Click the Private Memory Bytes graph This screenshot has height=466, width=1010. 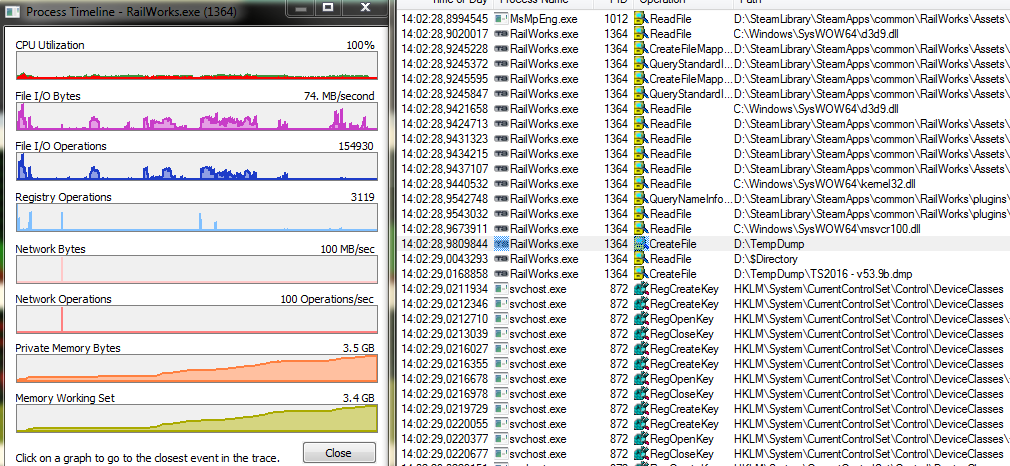coord(196,369)
